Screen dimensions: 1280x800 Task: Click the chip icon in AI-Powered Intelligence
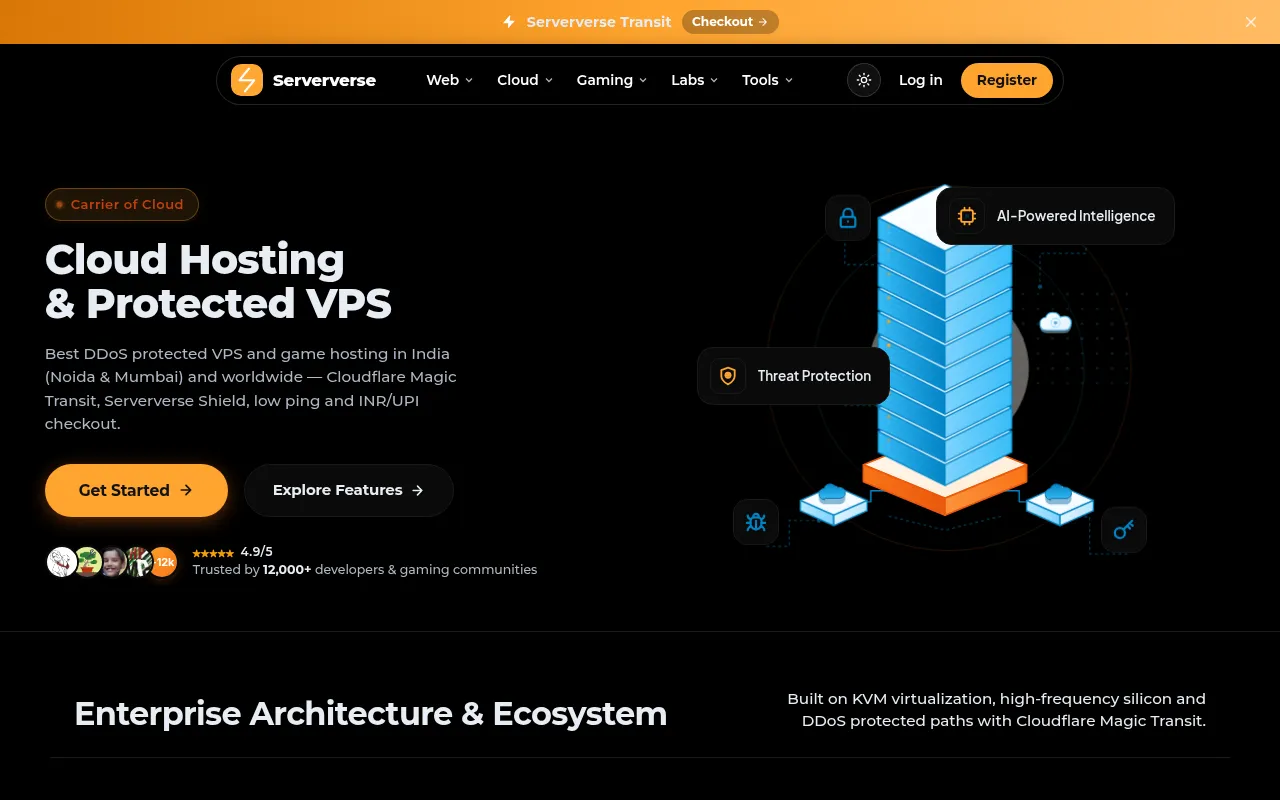coord(967,216)
